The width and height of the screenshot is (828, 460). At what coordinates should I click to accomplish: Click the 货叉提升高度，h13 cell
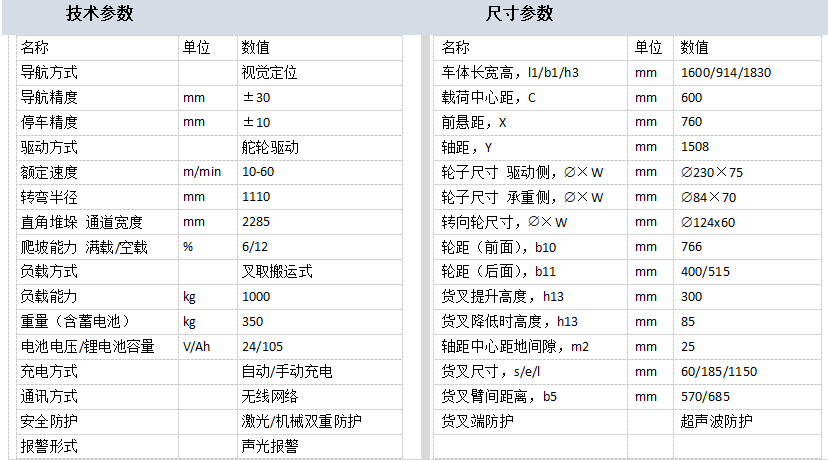(x=531, y=296)
